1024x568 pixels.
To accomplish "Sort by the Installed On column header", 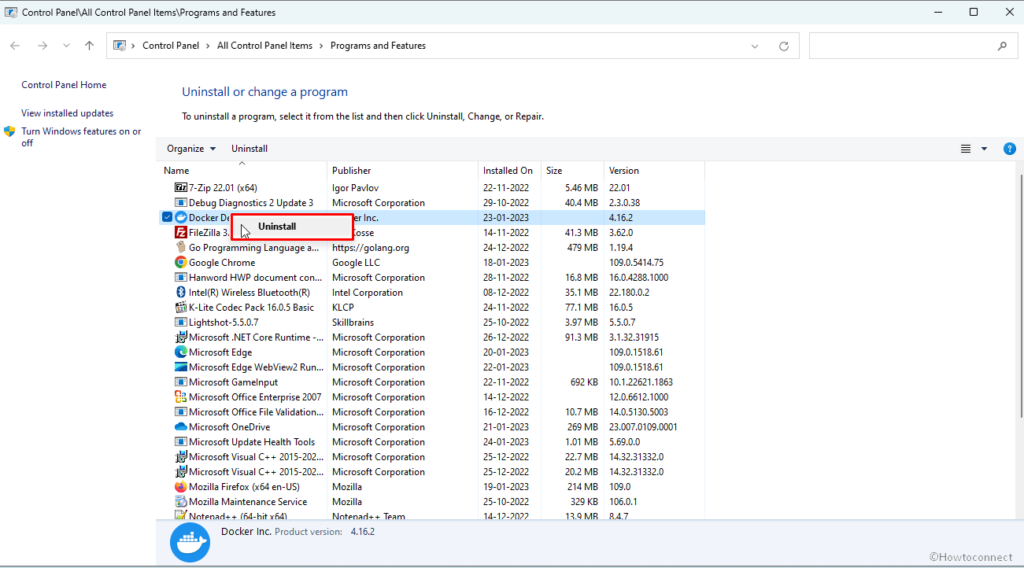I will [509, 170].
